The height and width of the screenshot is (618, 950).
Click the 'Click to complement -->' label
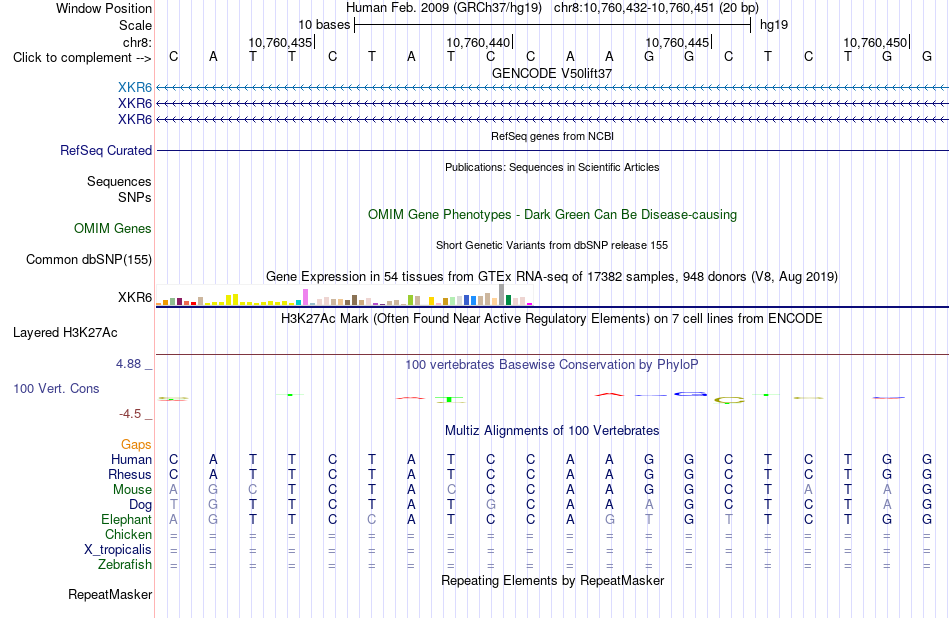tap(82, 58)
